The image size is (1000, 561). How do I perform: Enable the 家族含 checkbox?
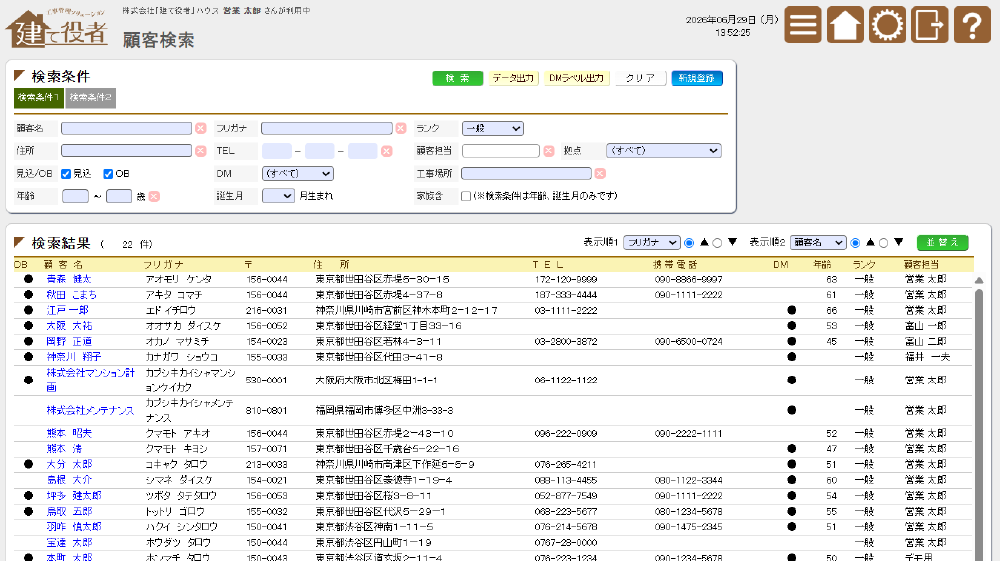(466, 196)
